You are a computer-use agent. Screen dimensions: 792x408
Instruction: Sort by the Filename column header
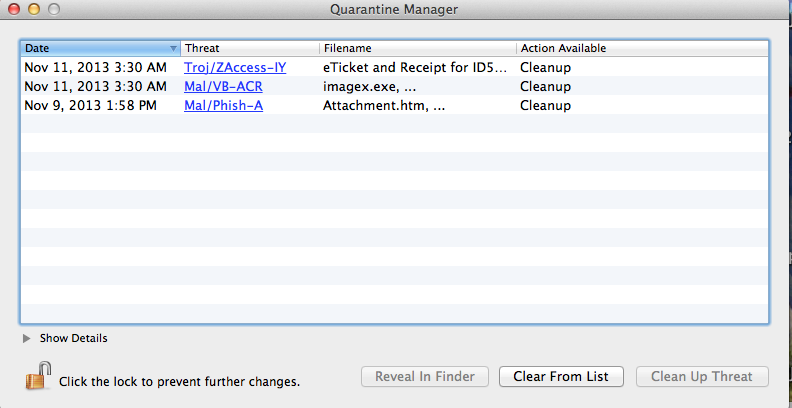click(x=418, y=48)
